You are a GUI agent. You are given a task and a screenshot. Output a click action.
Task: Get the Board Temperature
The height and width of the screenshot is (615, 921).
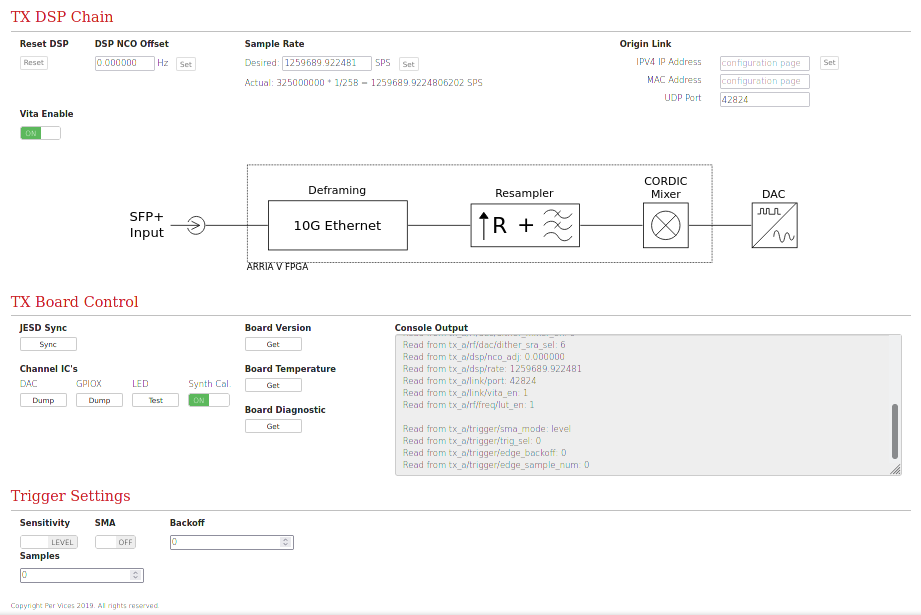[273, 385]
